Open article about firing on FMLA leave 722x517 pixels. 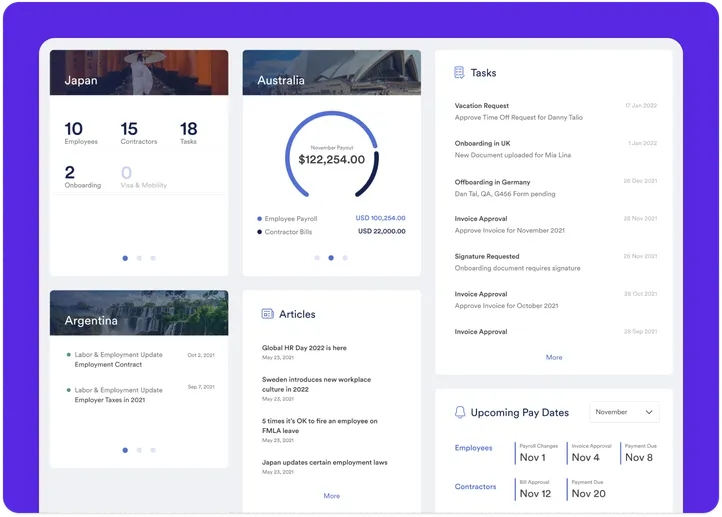coord(320,430)
